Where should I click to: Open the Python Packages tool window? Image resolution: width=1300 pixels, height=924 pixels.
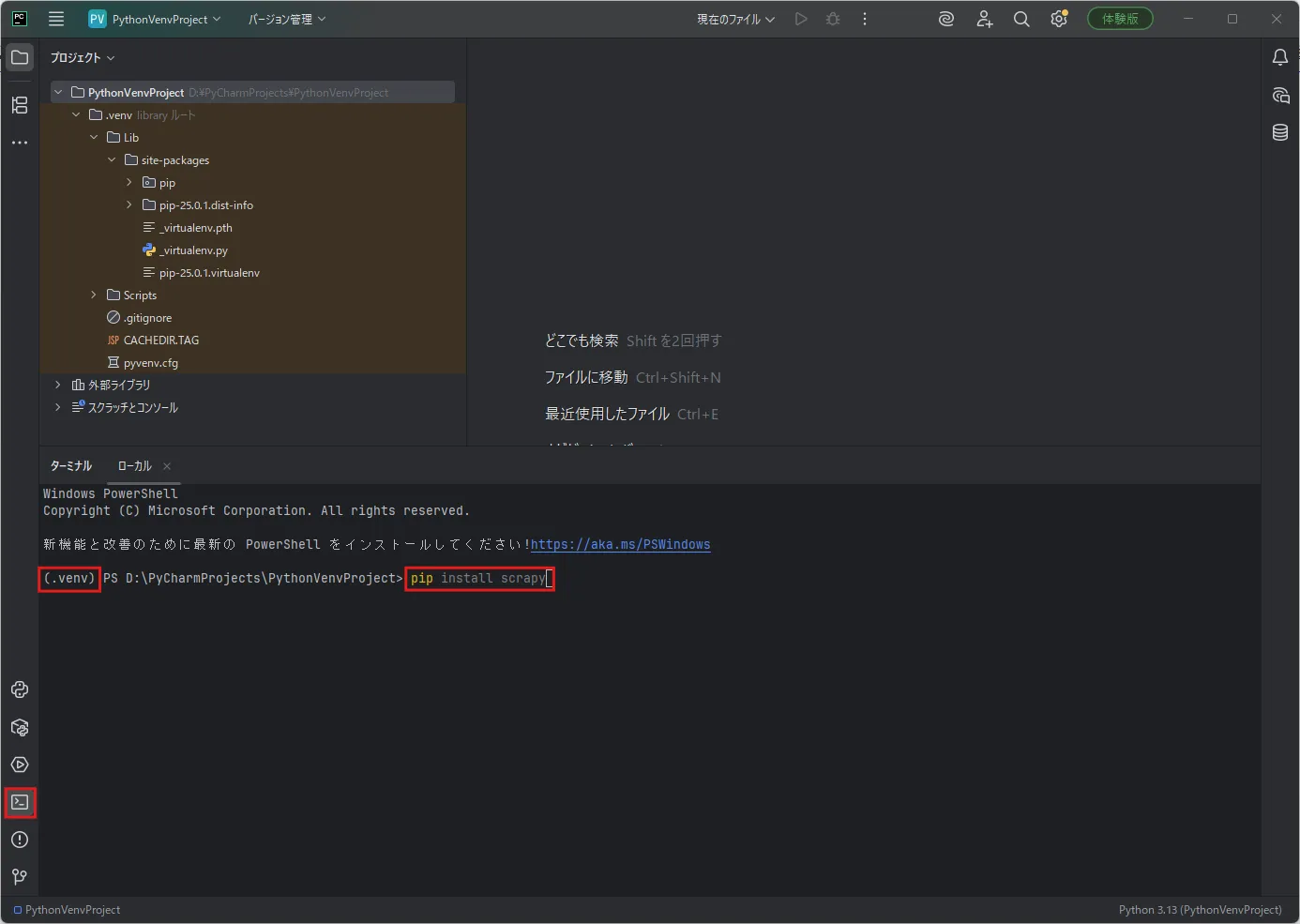[x=20, y=727]
